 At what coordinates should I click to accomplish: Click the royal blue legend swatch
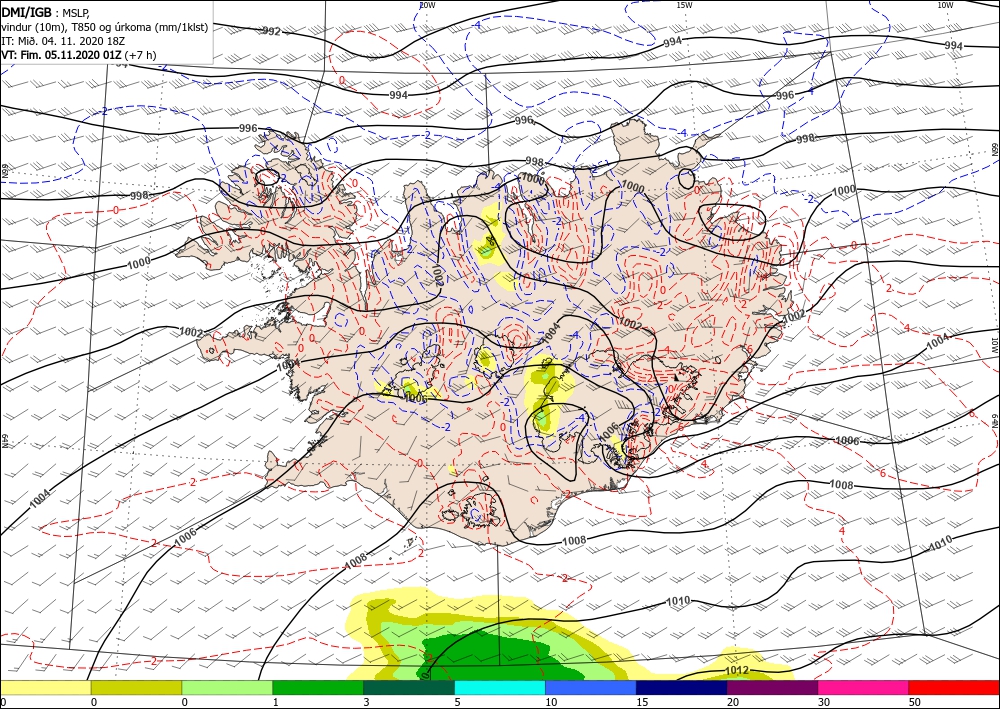591,687
